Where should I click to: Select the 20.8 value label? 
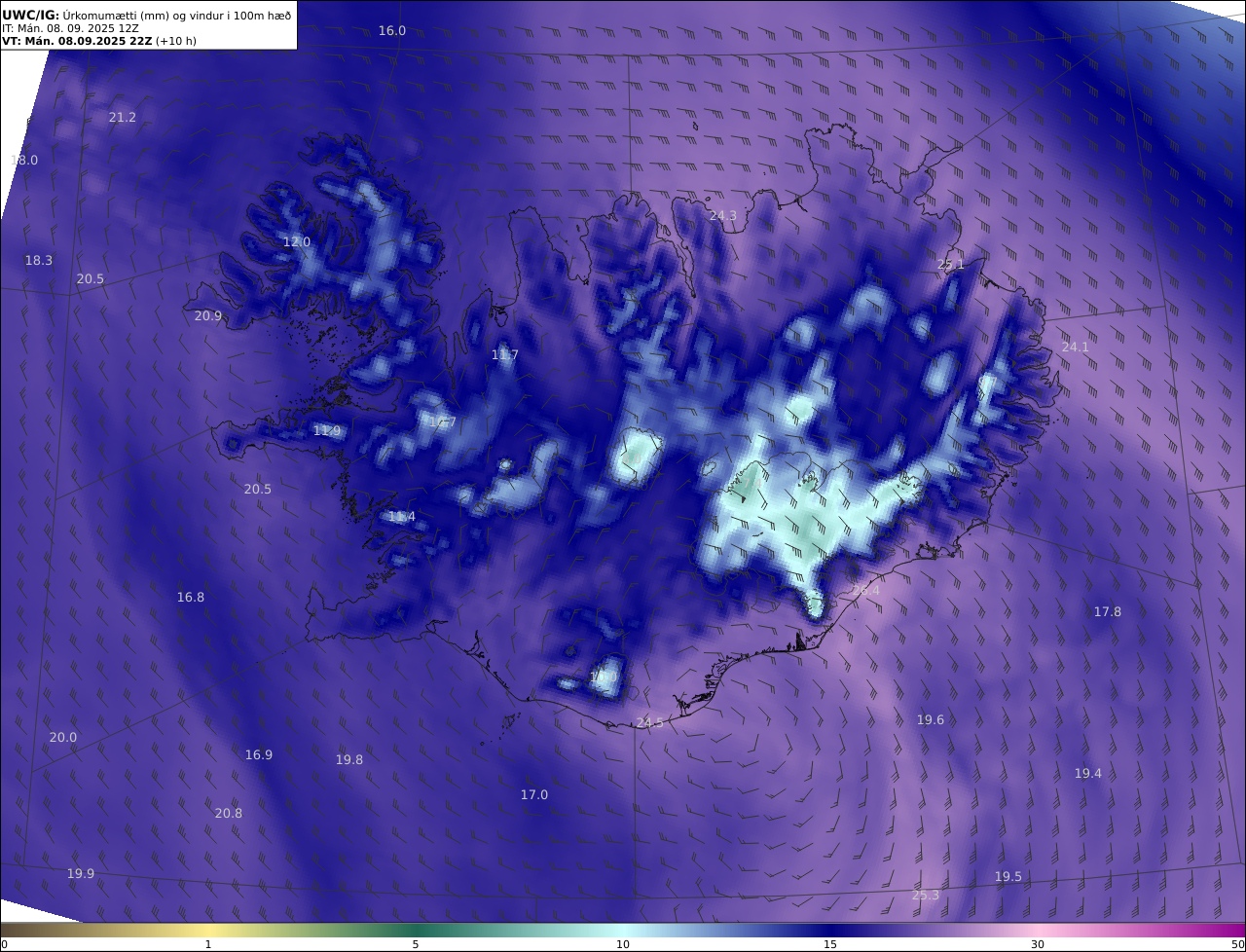coord(229,814)
